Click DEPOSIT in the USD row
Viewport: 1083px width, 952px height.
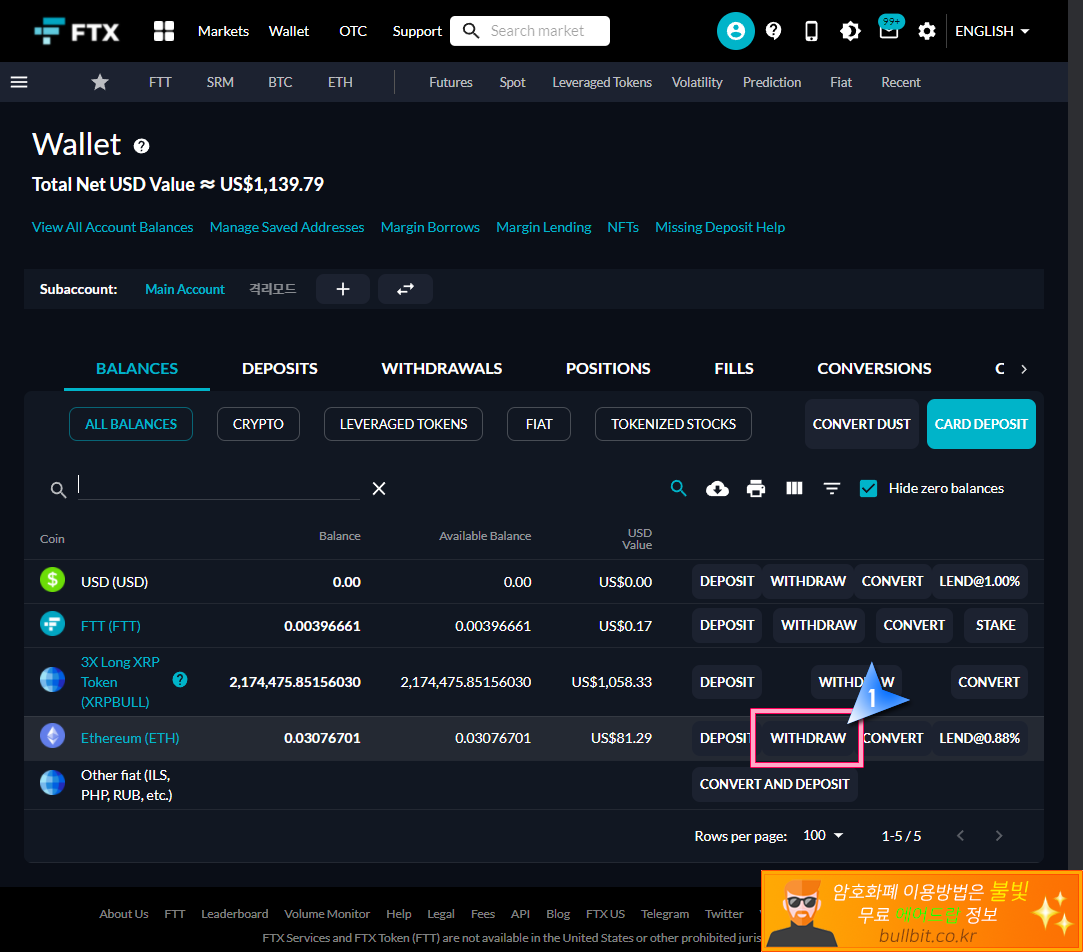coord(727,581)
